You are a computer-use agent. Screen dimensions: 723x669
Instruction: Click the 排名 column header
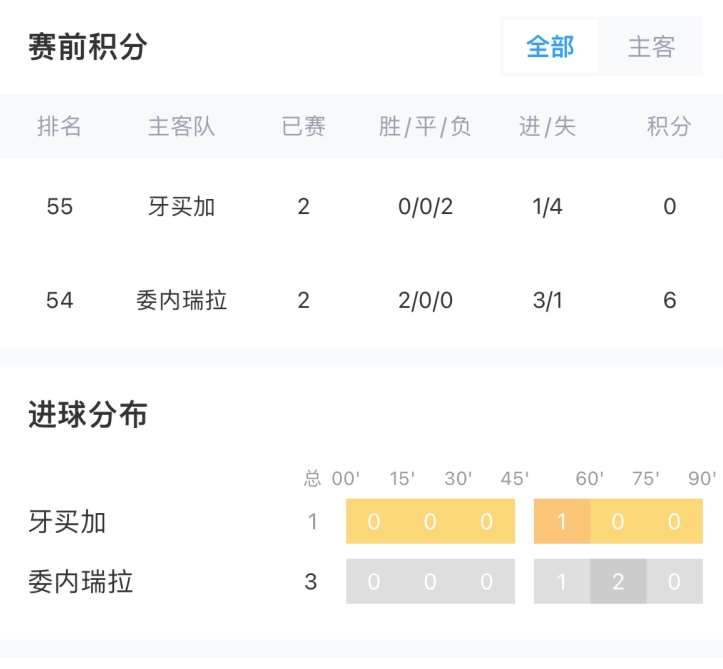click(x=59, y=127)
